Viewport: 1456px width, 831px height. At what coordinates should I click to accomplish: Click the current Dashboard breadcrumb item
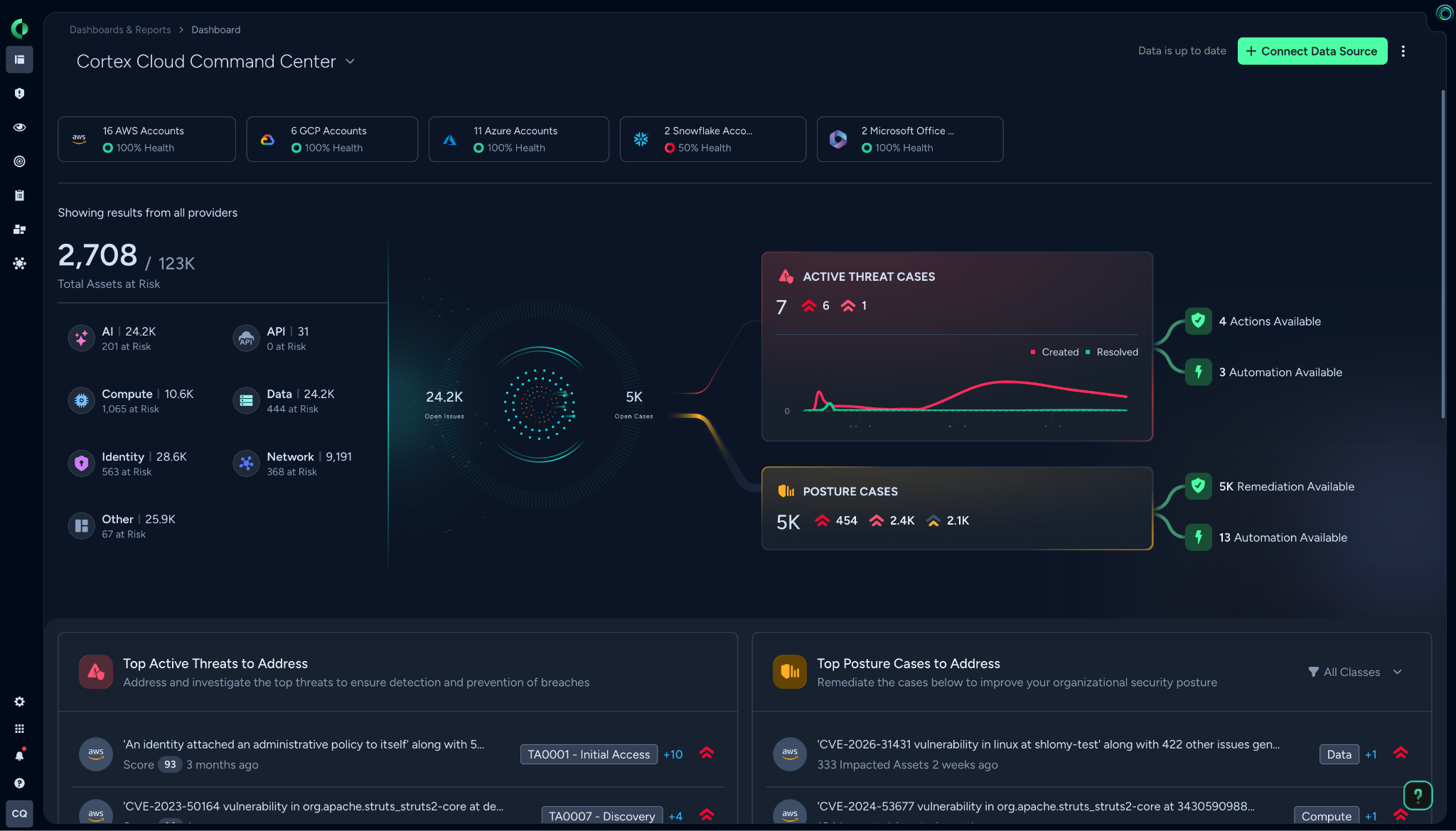[215, 30]
